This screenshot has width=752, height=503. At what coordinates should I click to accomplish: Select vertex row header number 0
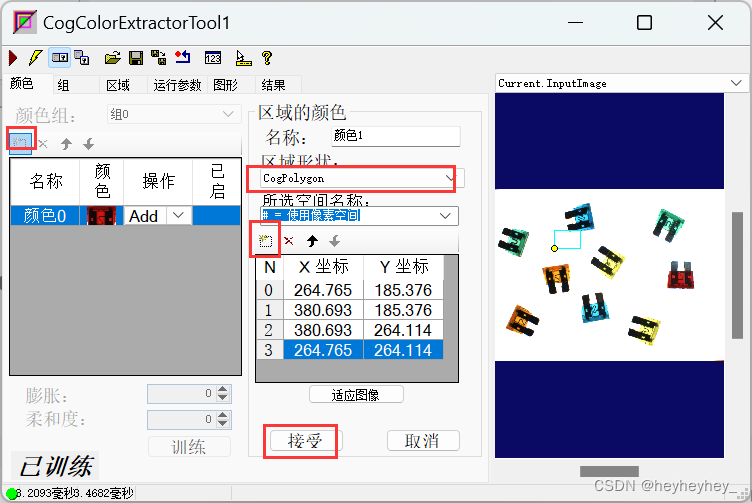coord(269,290)
